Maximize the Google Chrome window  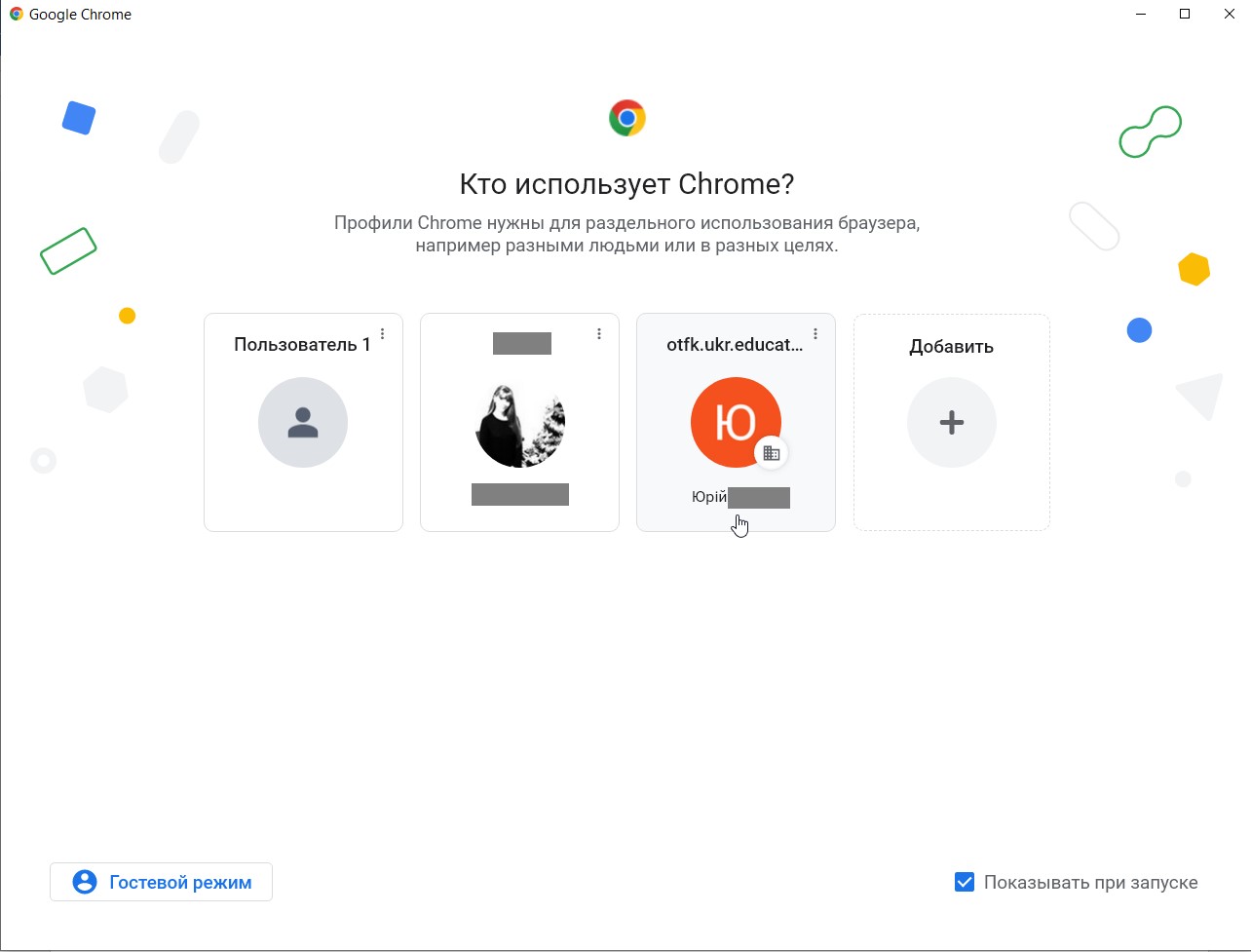1185,15
